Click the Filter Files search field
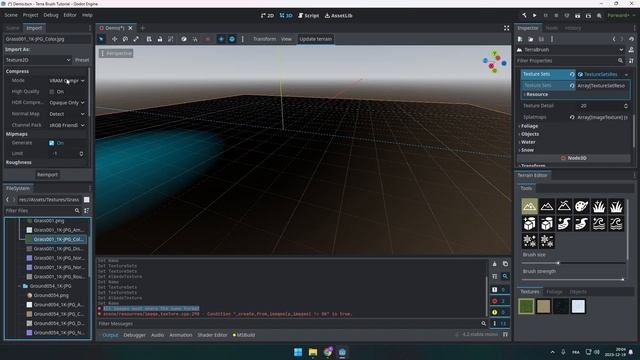640x360 pixels. (x=42, y=211)
